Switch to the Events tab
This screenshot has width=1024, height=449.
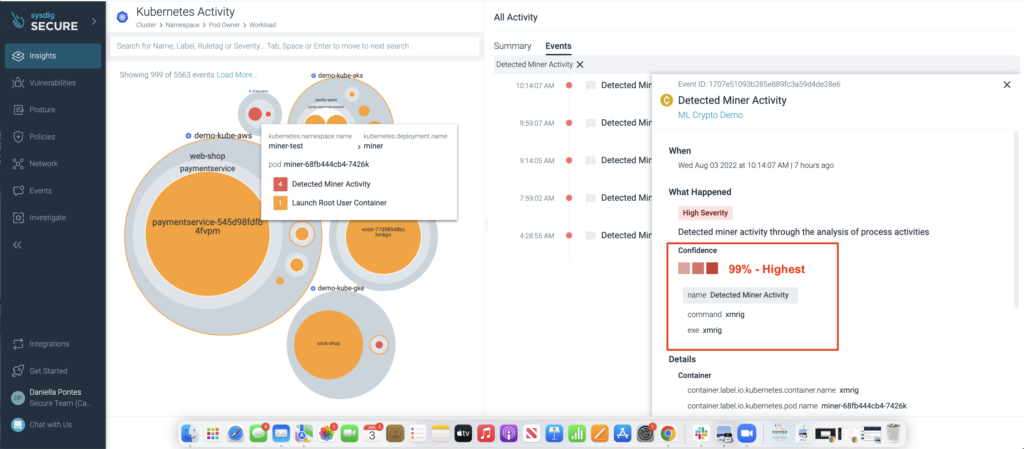tap(558, 46)
